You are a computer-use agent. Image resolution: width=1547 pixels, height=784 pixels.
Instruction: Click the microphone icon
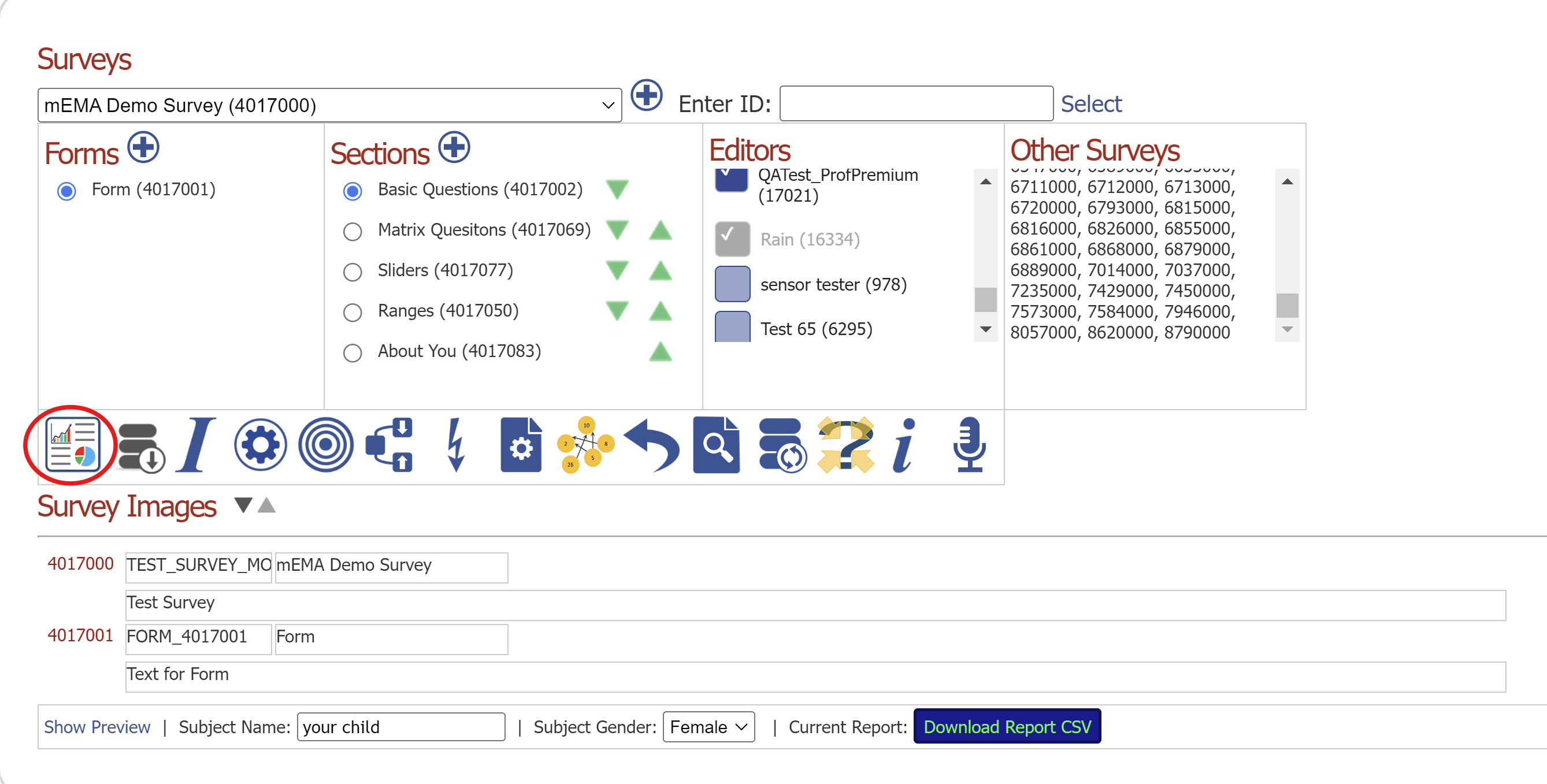[969, 445]
